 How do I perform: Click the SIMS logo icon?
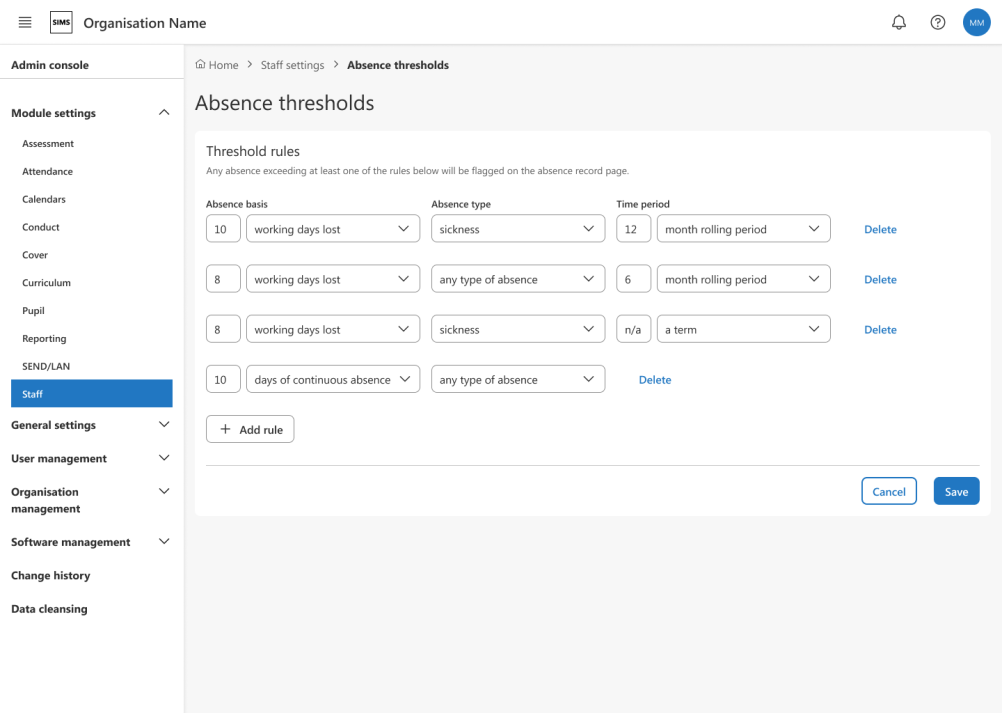pos(61,22)
